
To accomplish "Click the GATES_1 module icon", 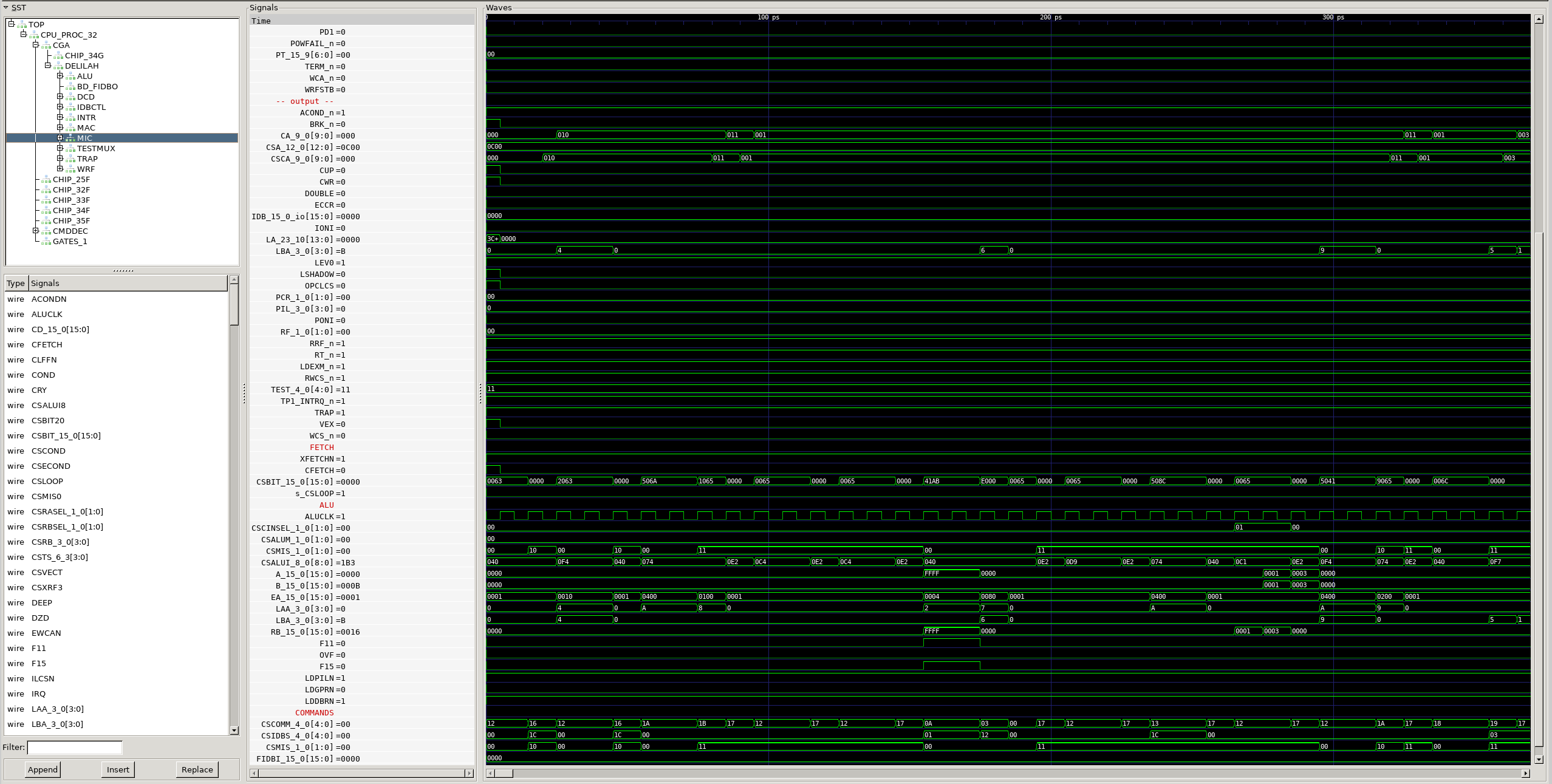I will point(46,242).
